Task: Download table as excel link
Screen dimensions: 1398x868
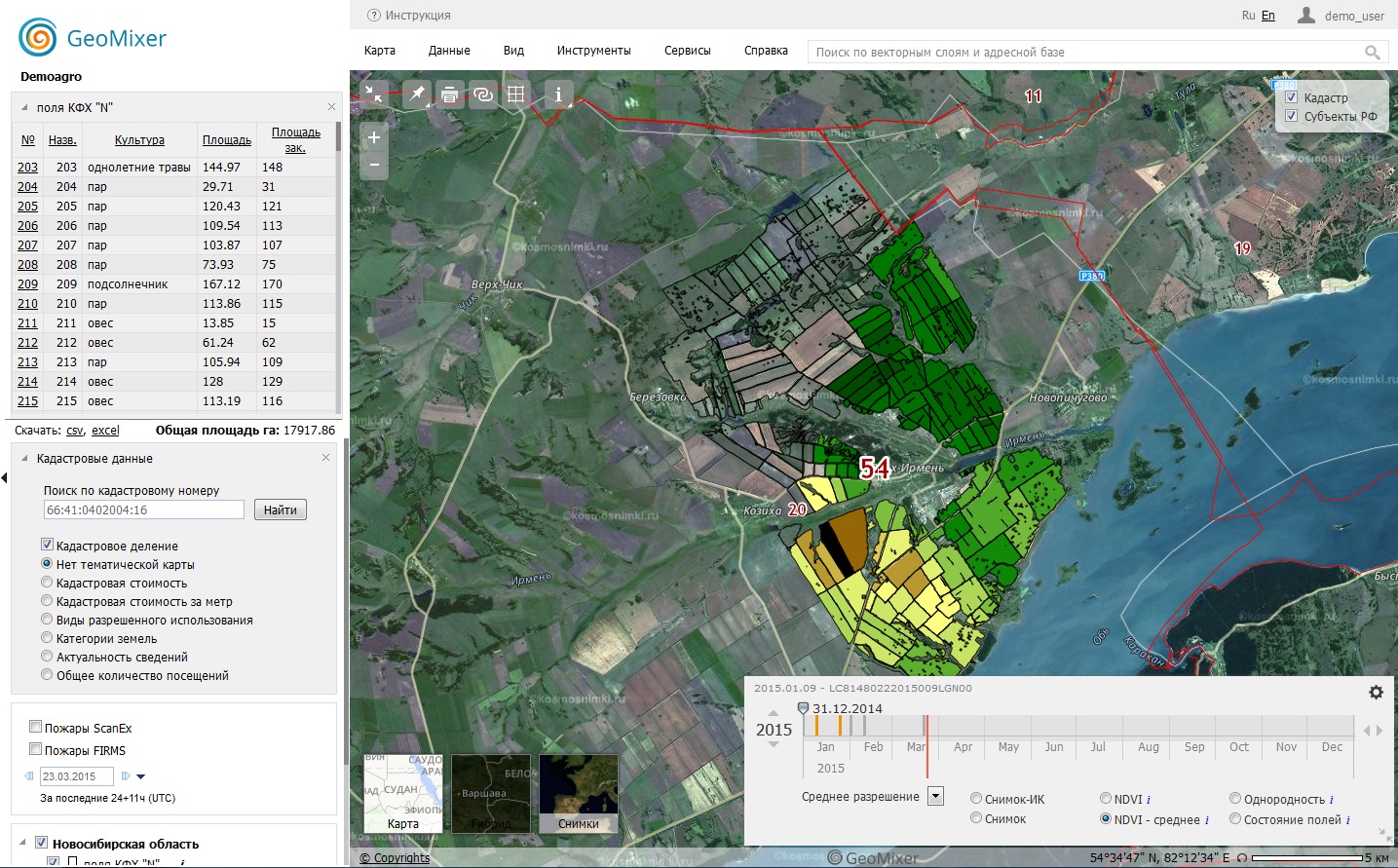Action: (x=105, y=430)
